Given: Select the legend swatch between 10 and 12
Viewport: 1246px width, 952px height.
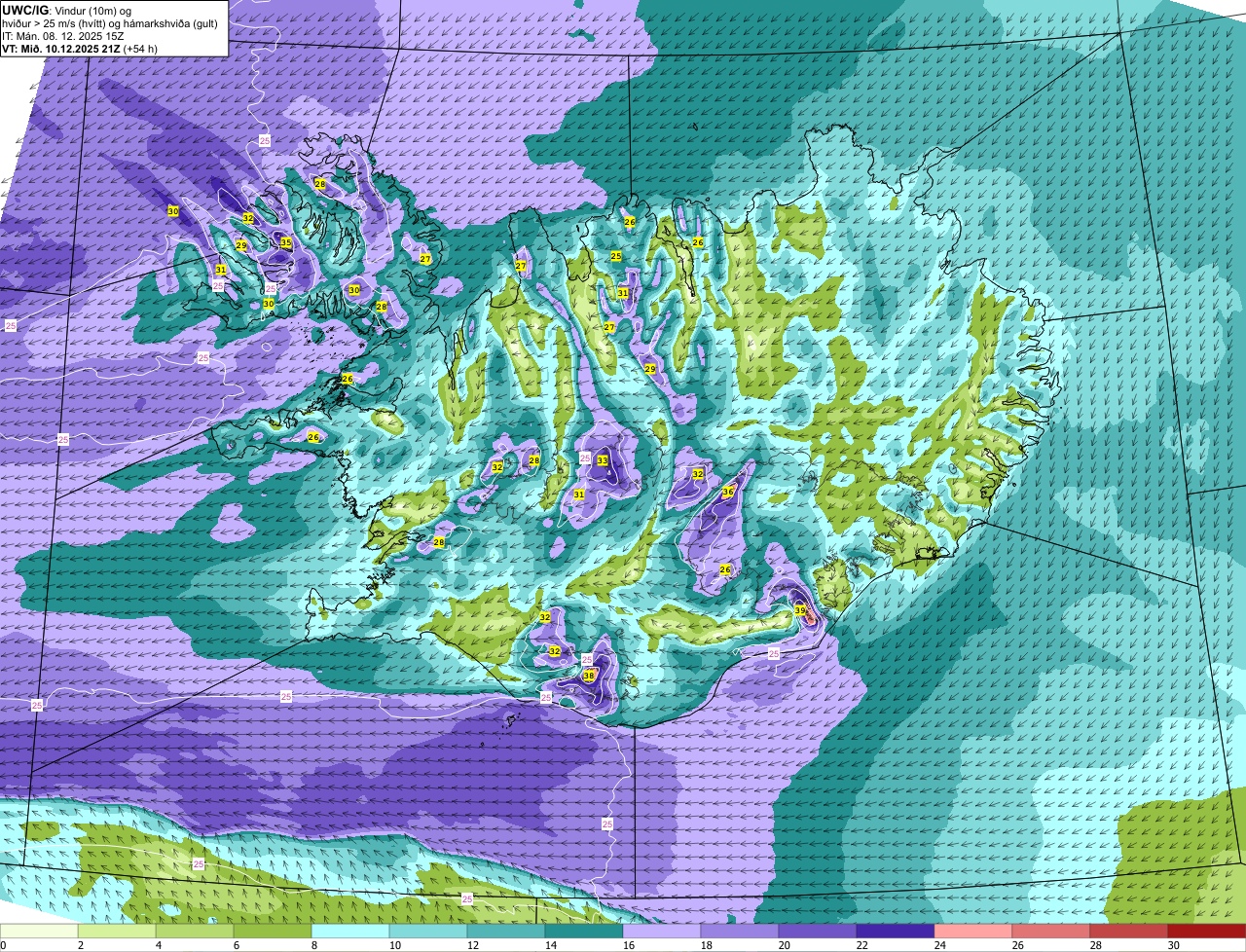Looking at the screenshot, I should coord(428,932).
